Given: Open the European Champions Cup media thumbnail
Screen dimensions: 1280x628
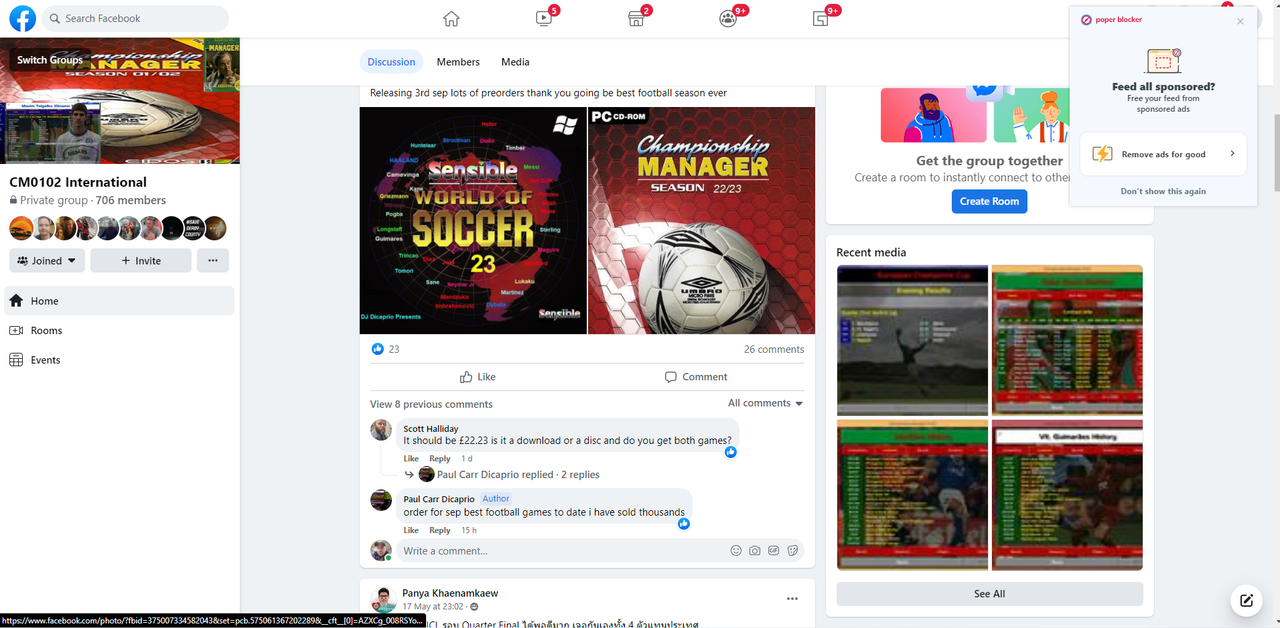Looking at the screenshot, I should point(912,340).
